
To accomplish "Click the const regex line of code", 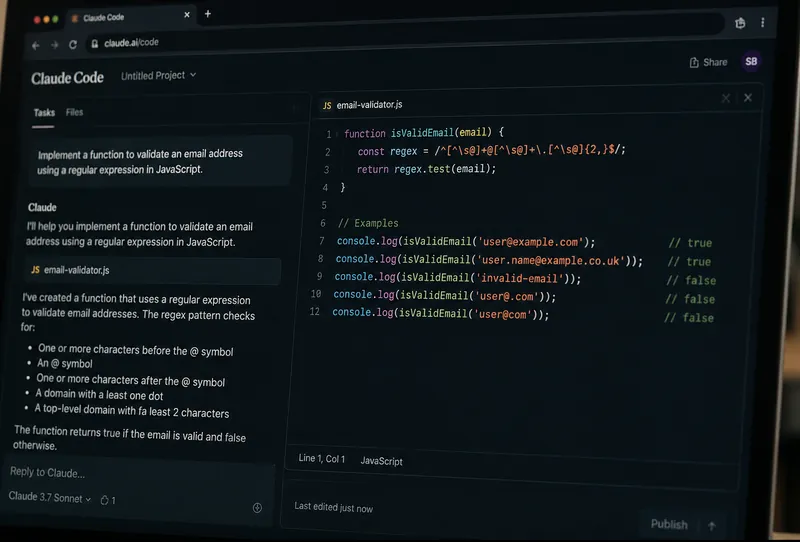I will pos(491,151).
